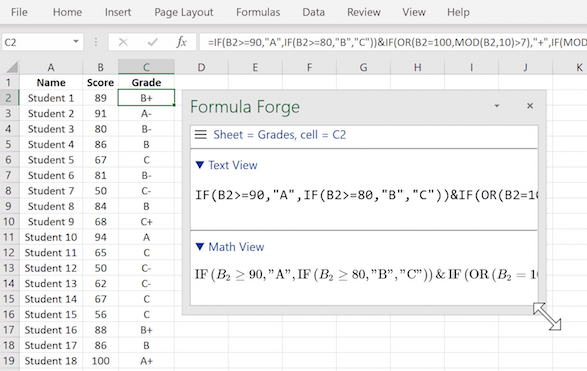The image size is (587, 371).
Task: Select Student 16's B+ grade
Action: 146,330
